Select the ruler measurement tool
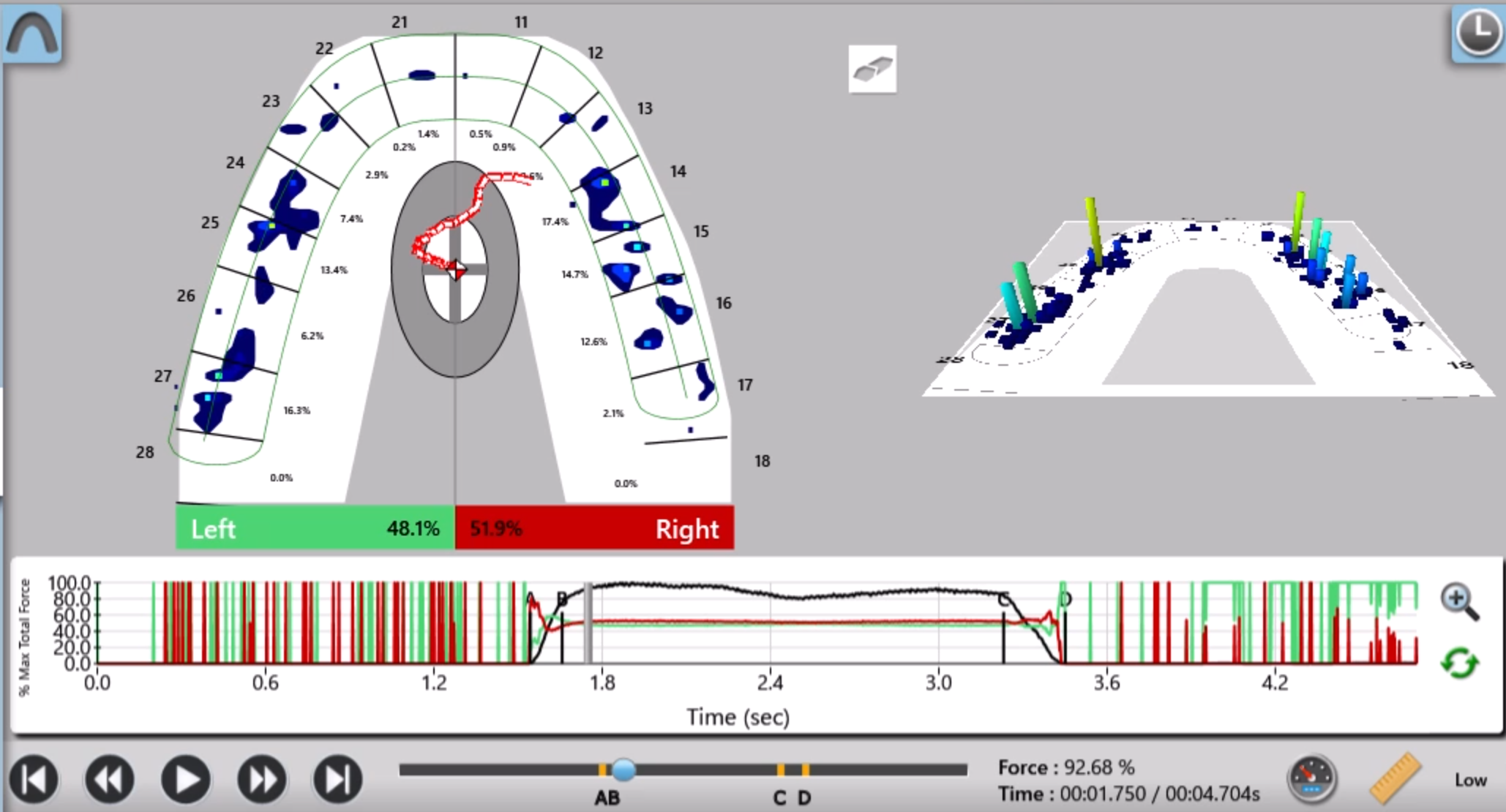Viewport: 1506px width, 812px height. pos(1395,778)
